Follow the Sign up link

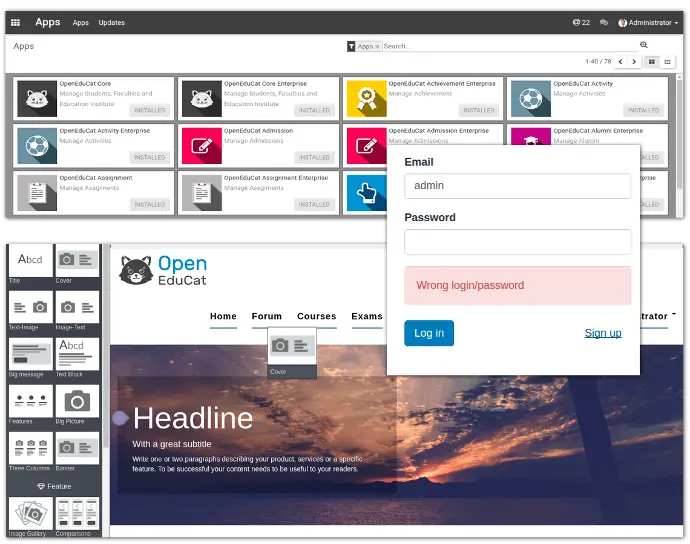[x=603, y=333]
